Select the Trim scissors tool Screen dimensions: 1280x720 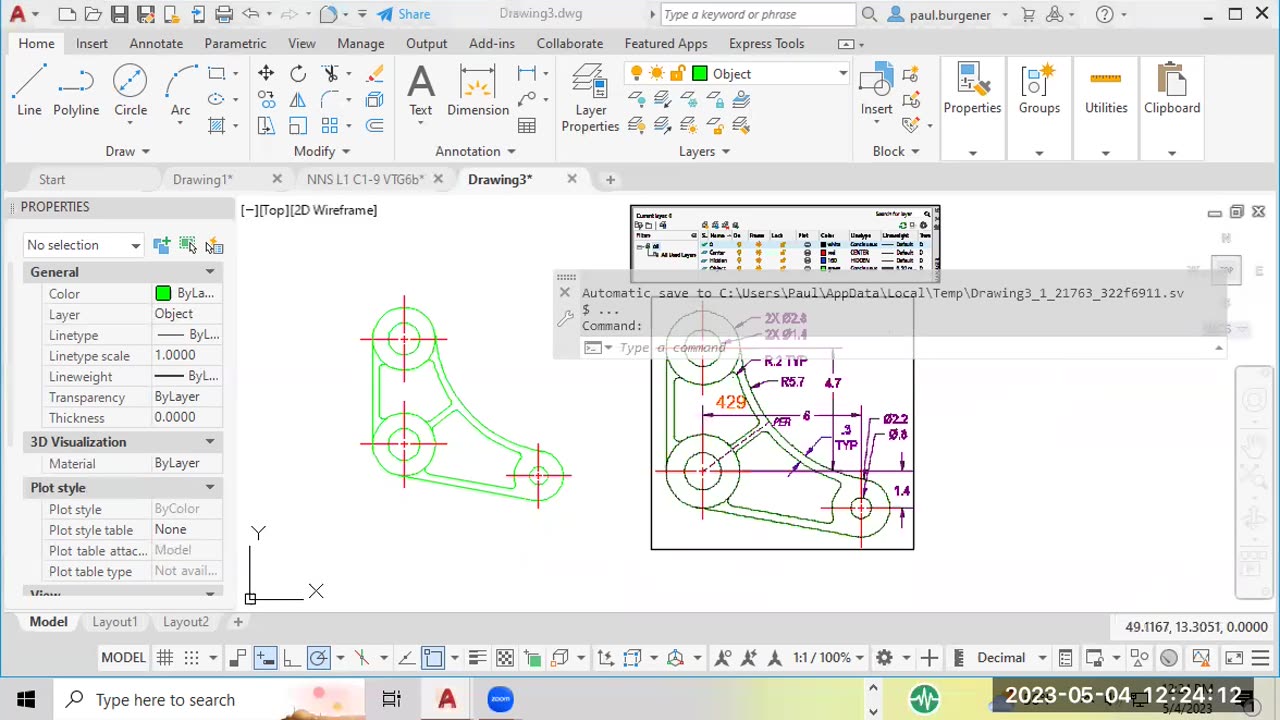click(330, 73)
